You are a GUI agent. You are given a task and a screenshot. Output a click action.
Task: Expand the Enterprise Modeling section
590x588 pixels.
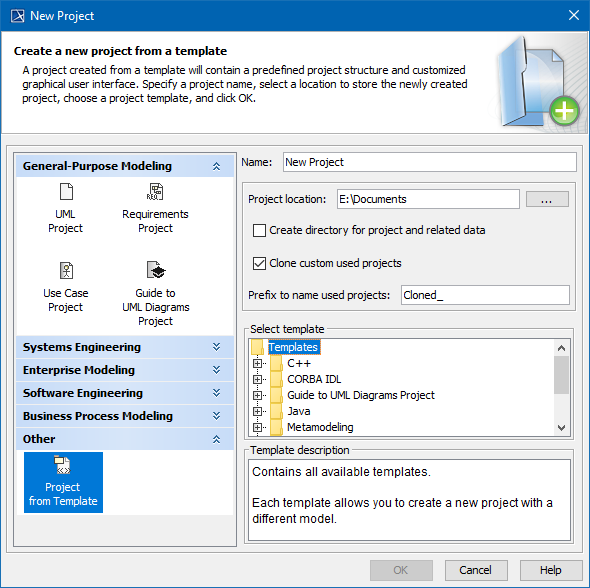[216, 370]
